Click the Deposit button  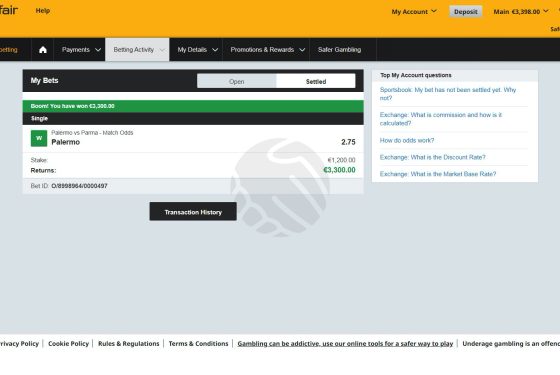[465, 11]
